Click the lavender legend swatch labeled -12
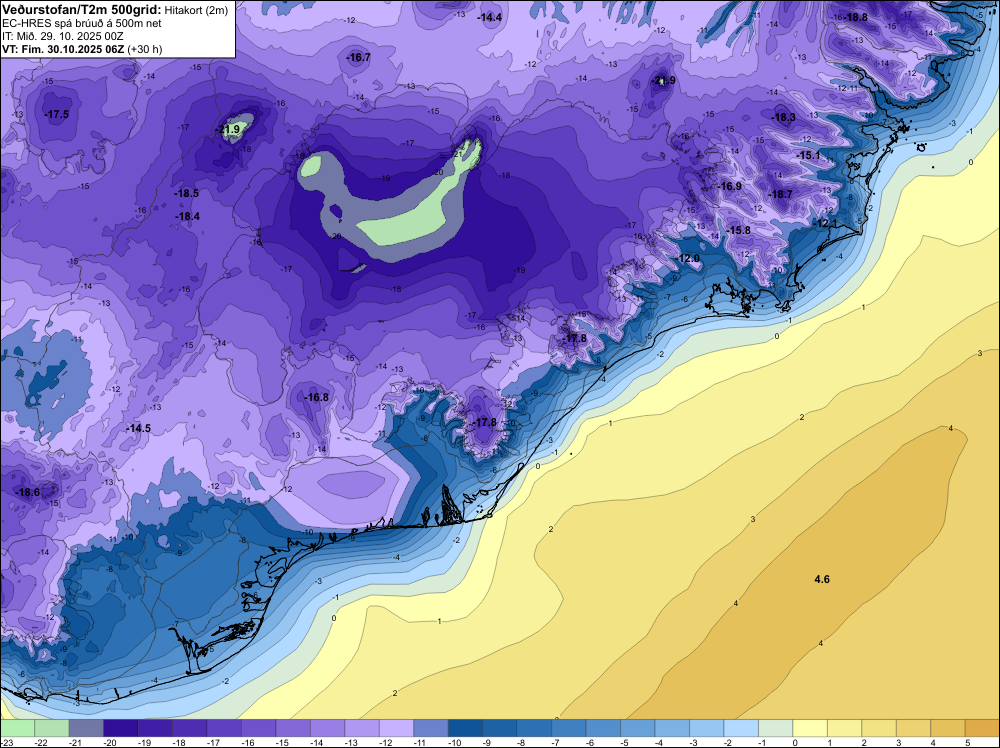 396,729
